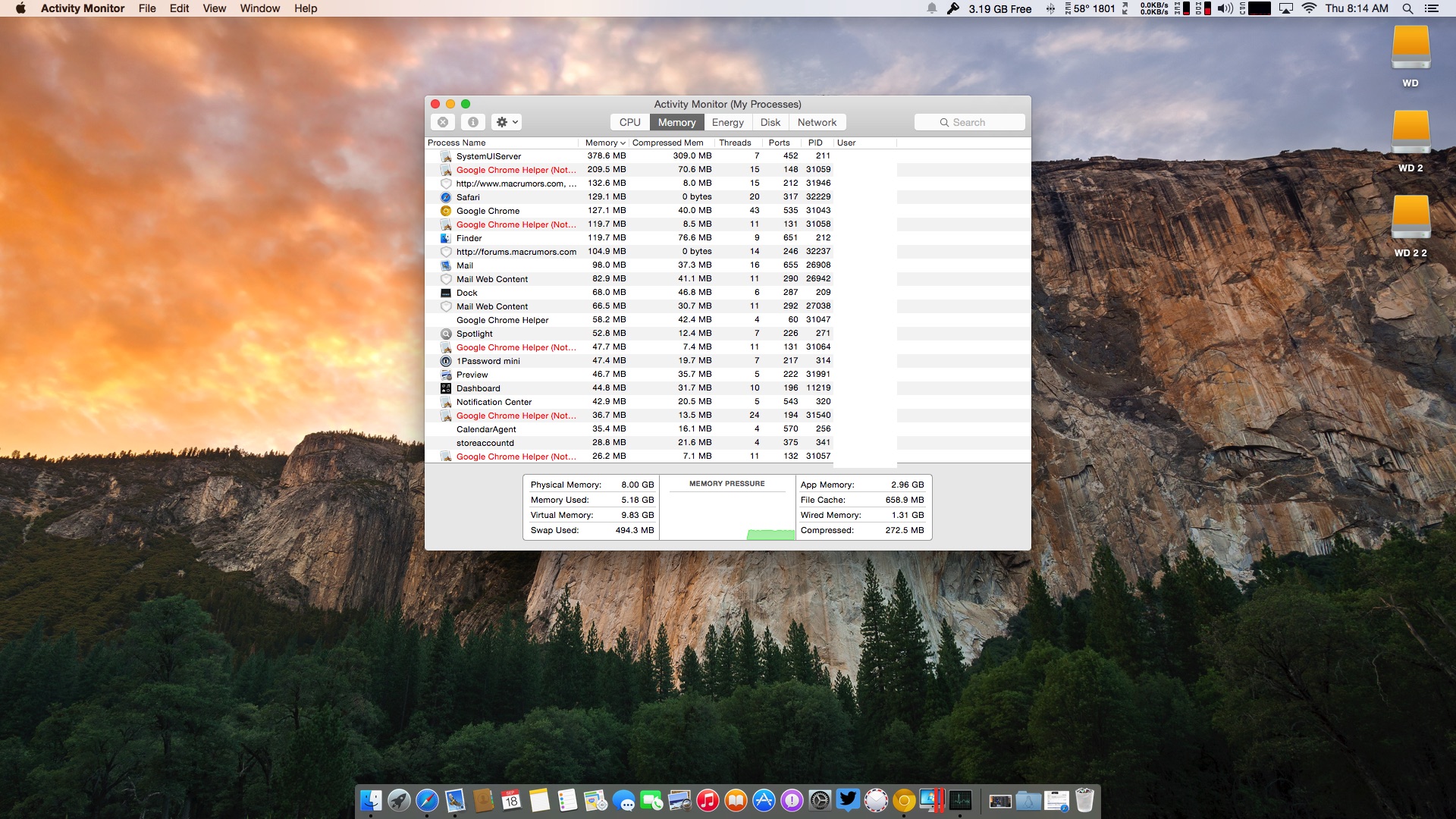
Task: Launch Safari from the Dock
Action: [427, 800]
